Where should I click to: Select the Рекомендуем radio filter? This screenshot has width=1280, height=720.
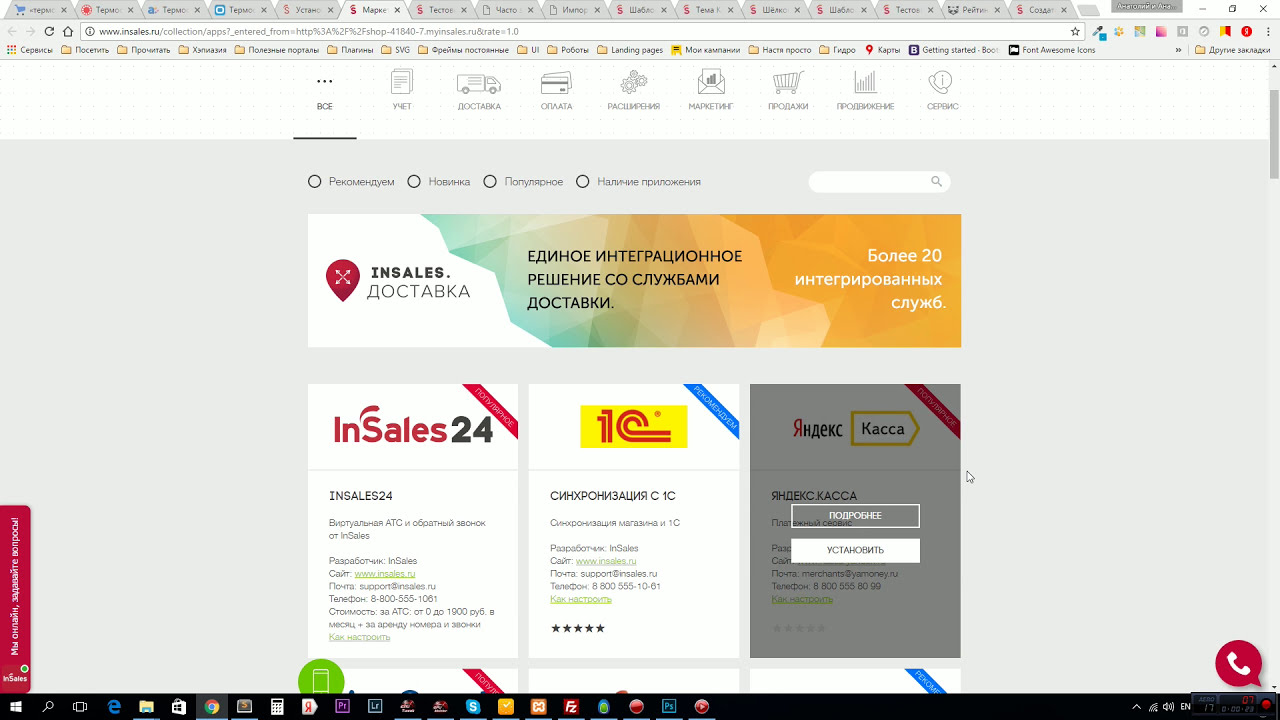pyautogui.click(x=315, y=182)
